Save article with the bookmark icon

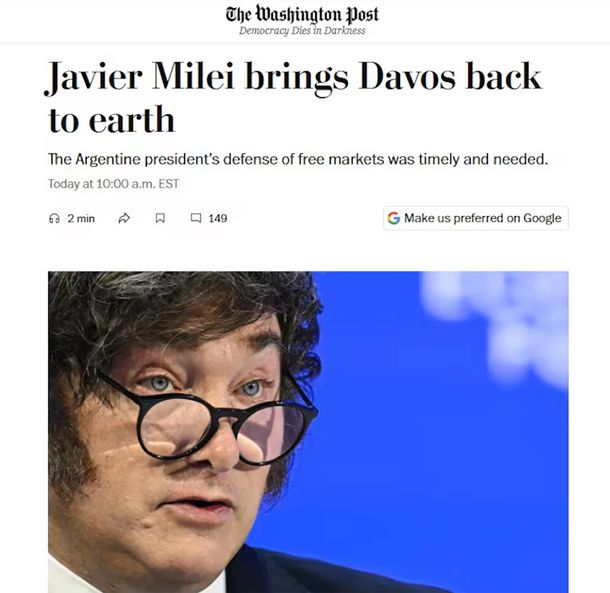tap(160, 218)
